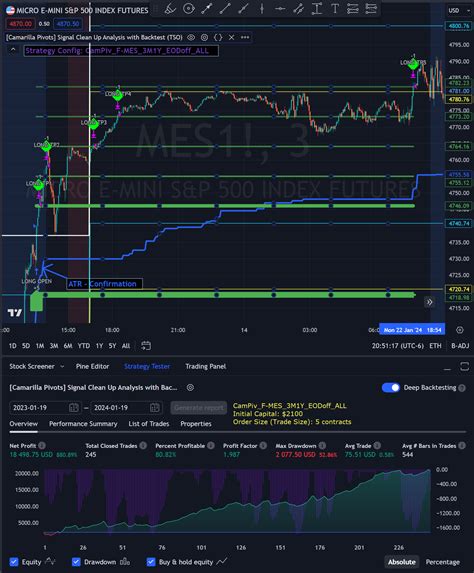Maximize the bottom panel
Screen dimensions: 474x573
click(x=464, y=367)
